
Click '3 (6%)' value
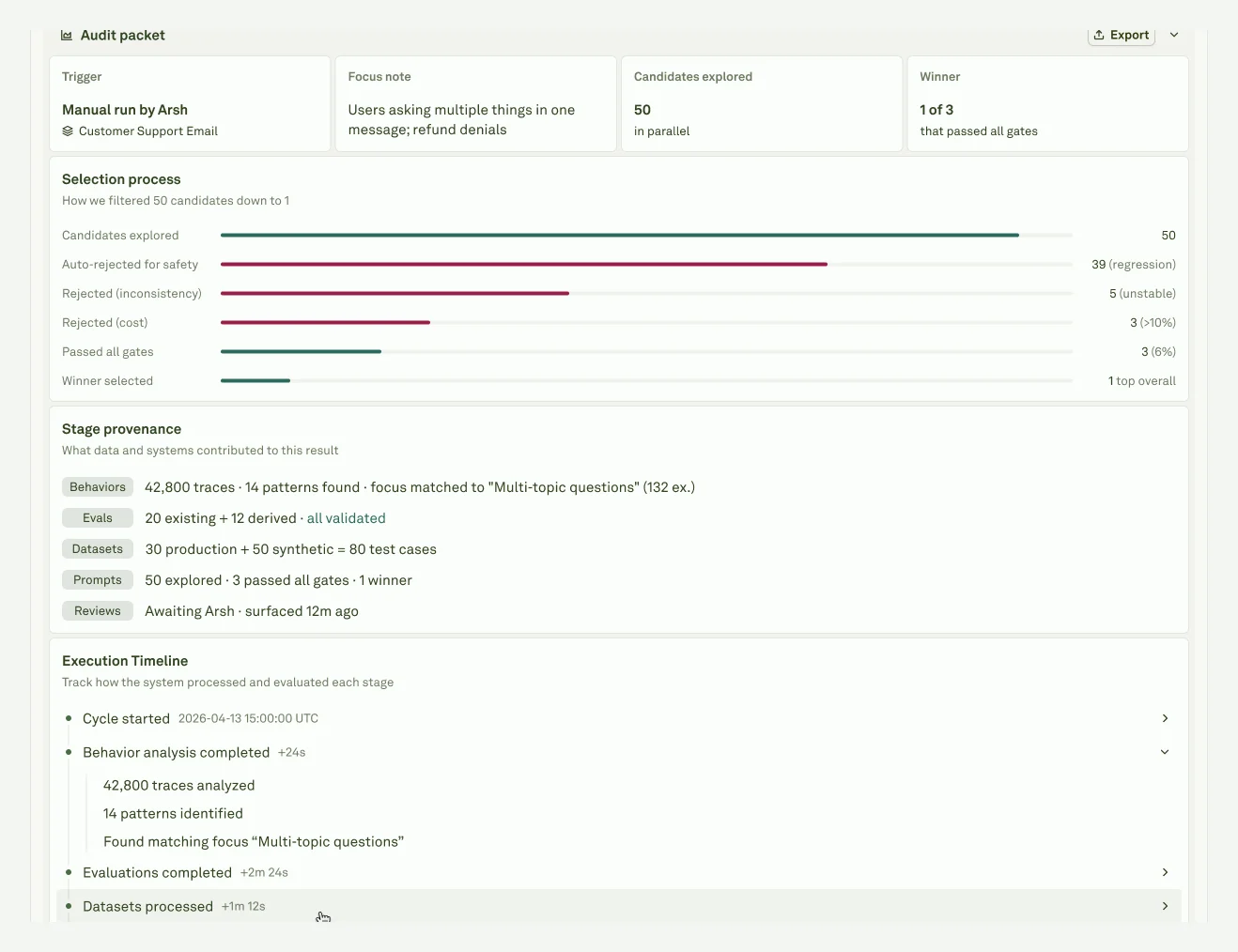[x=1158, y=352]
